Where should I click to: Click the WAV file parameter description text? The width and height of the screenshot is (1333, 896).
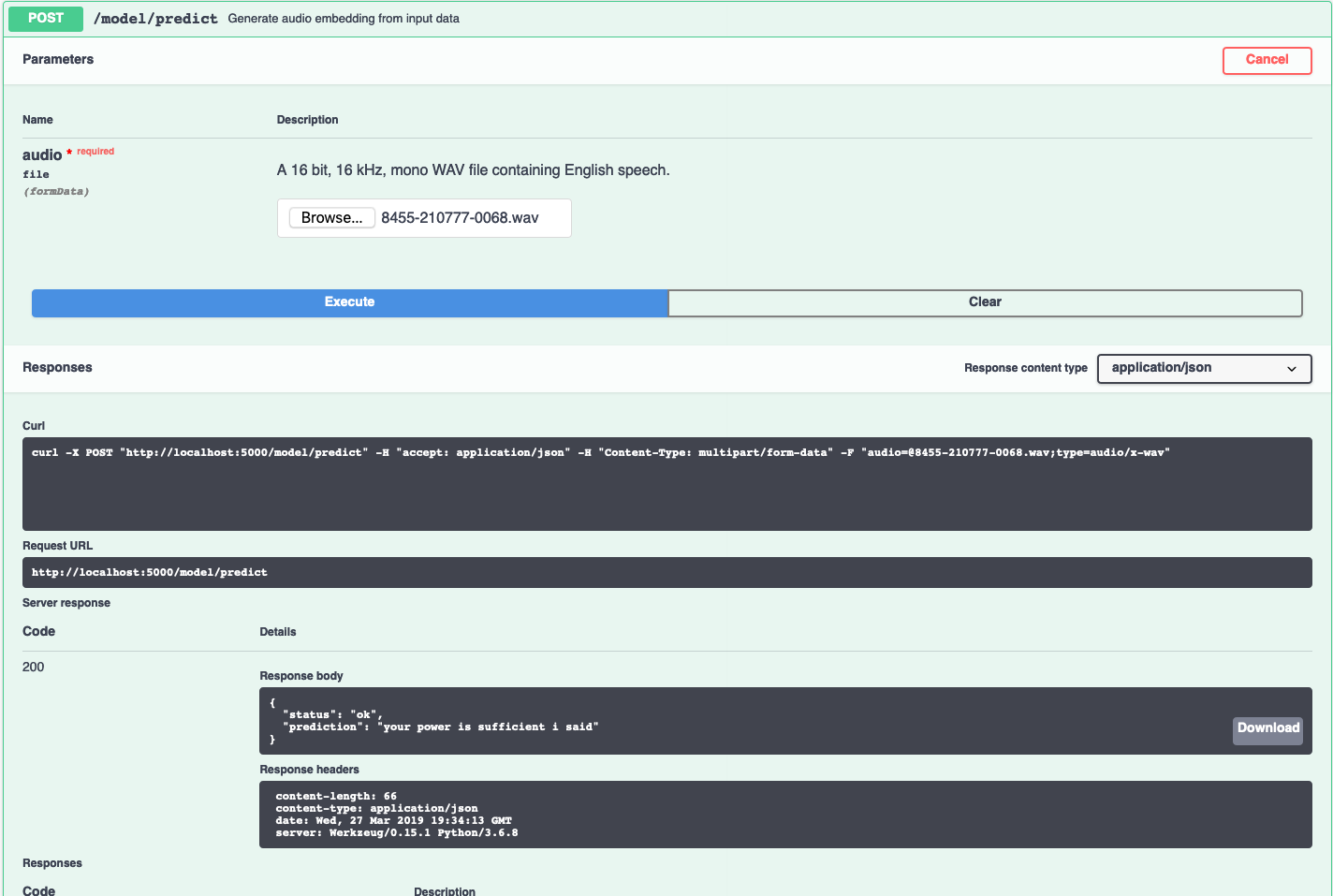pyautogui.click(x=473, y=170)
